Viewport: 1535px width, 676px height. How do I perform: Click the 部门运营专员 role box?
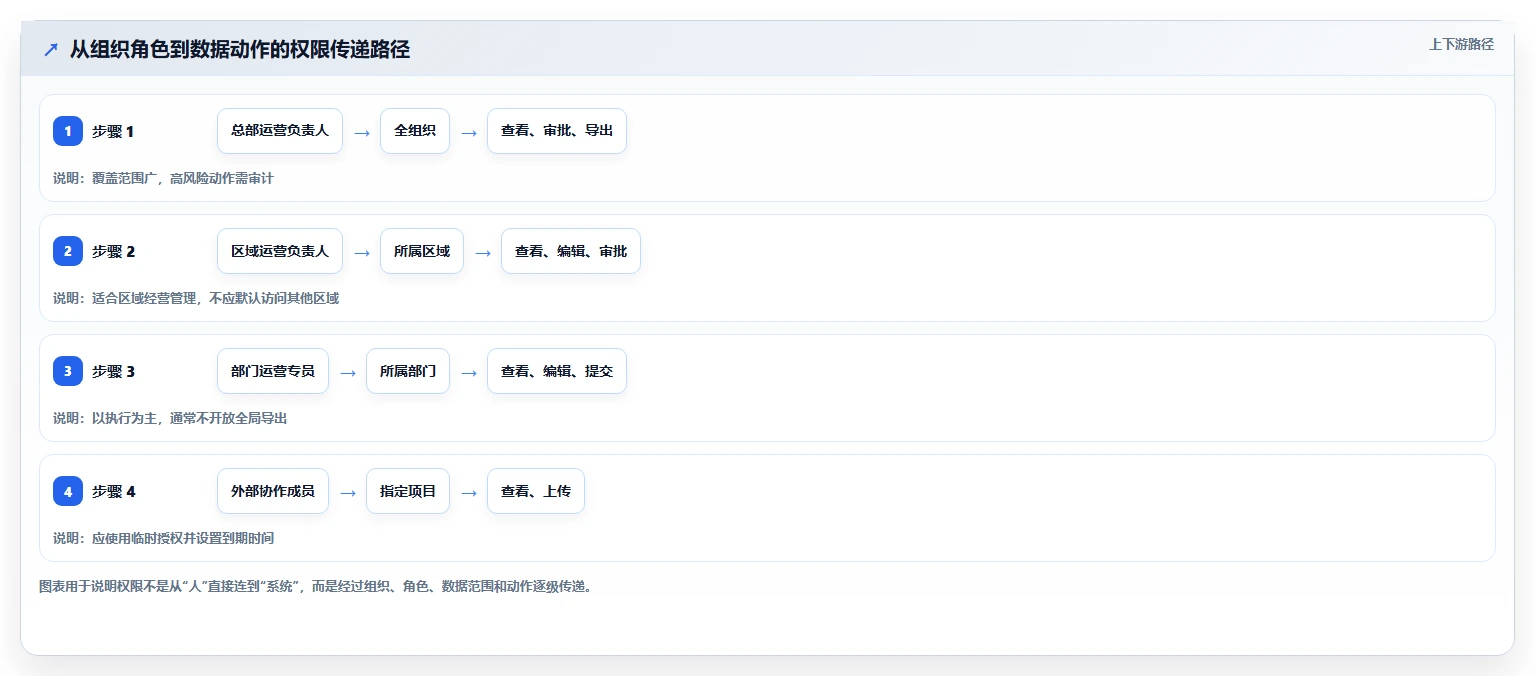coord(273,371)
